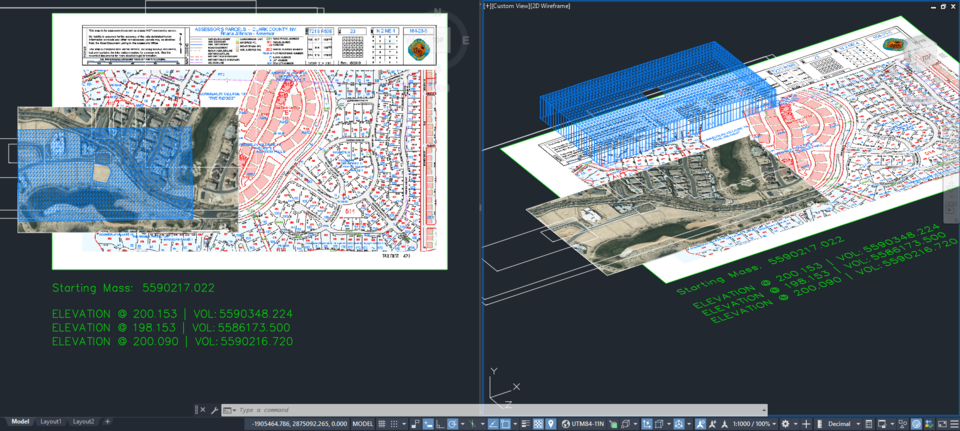Click [+] viewport controls label
Viewport: 960px width, 431px height.
[x=488, y=6]
